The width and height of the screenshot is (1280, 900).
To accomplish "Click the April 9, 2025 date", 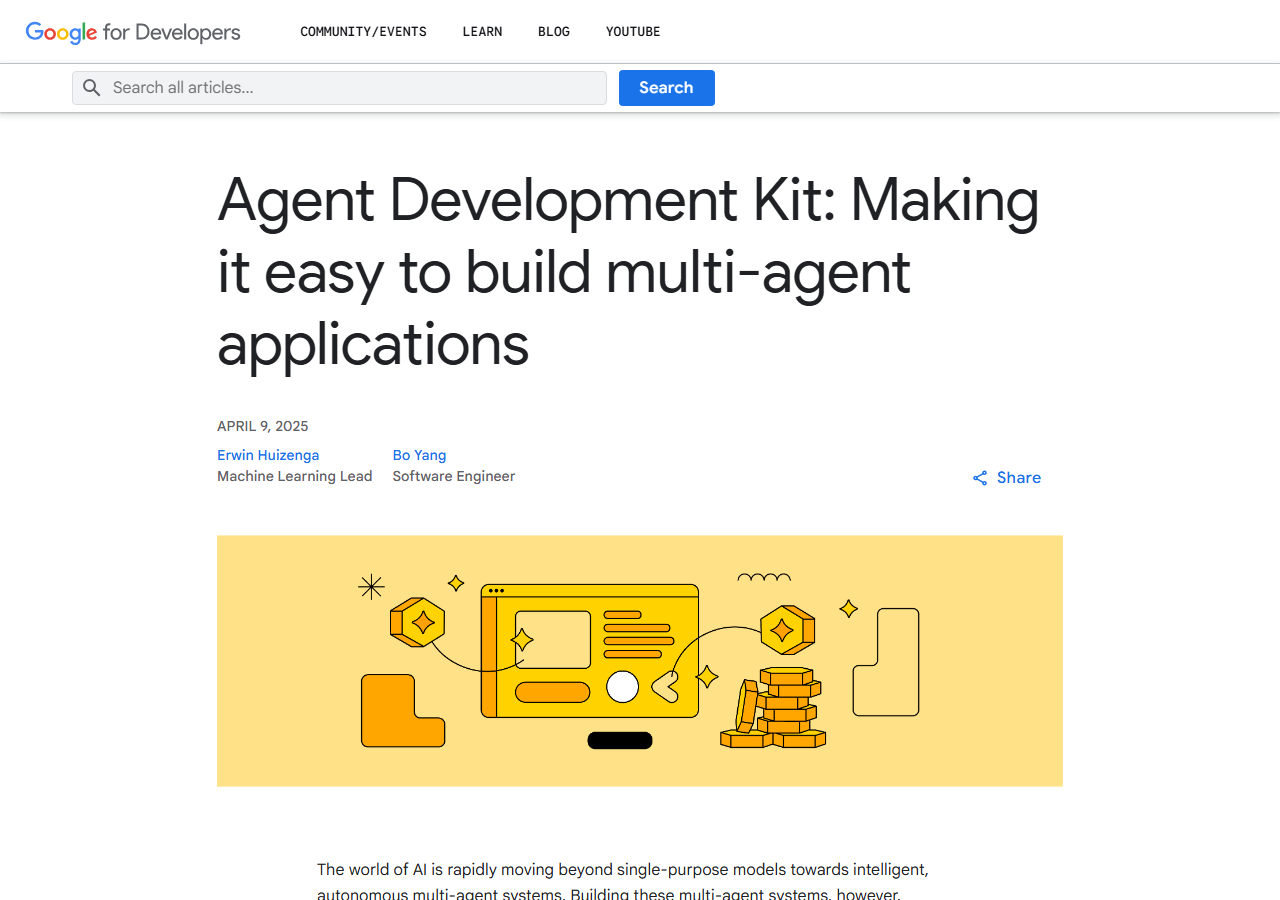I will point(263,426).
